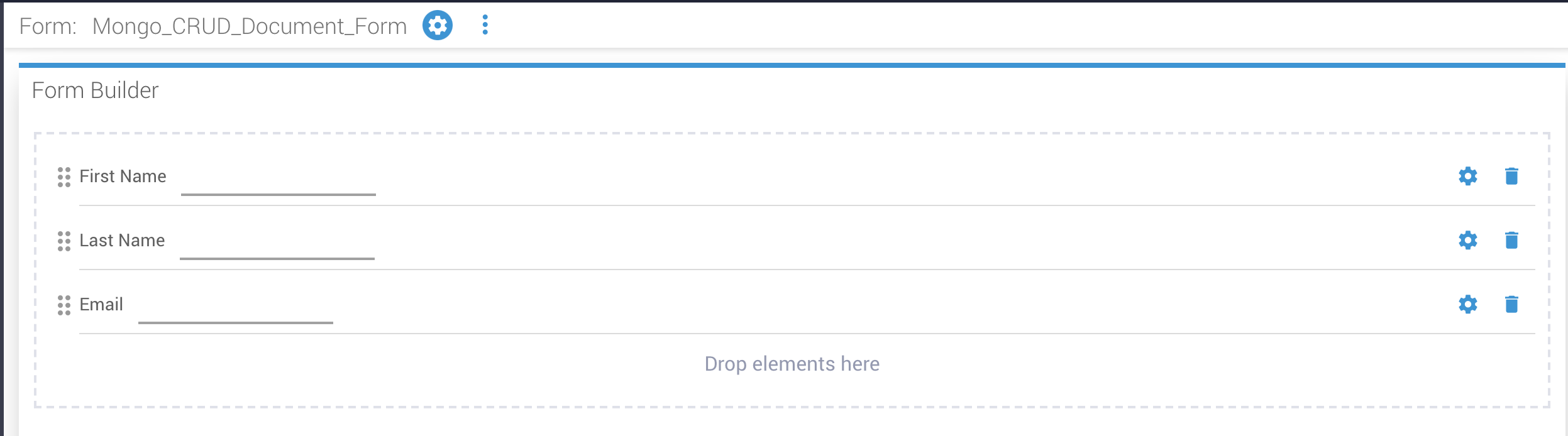Viewport: 1568px width, 436px height.
Task: Click inside the Email input line
Action: [236, 322]
